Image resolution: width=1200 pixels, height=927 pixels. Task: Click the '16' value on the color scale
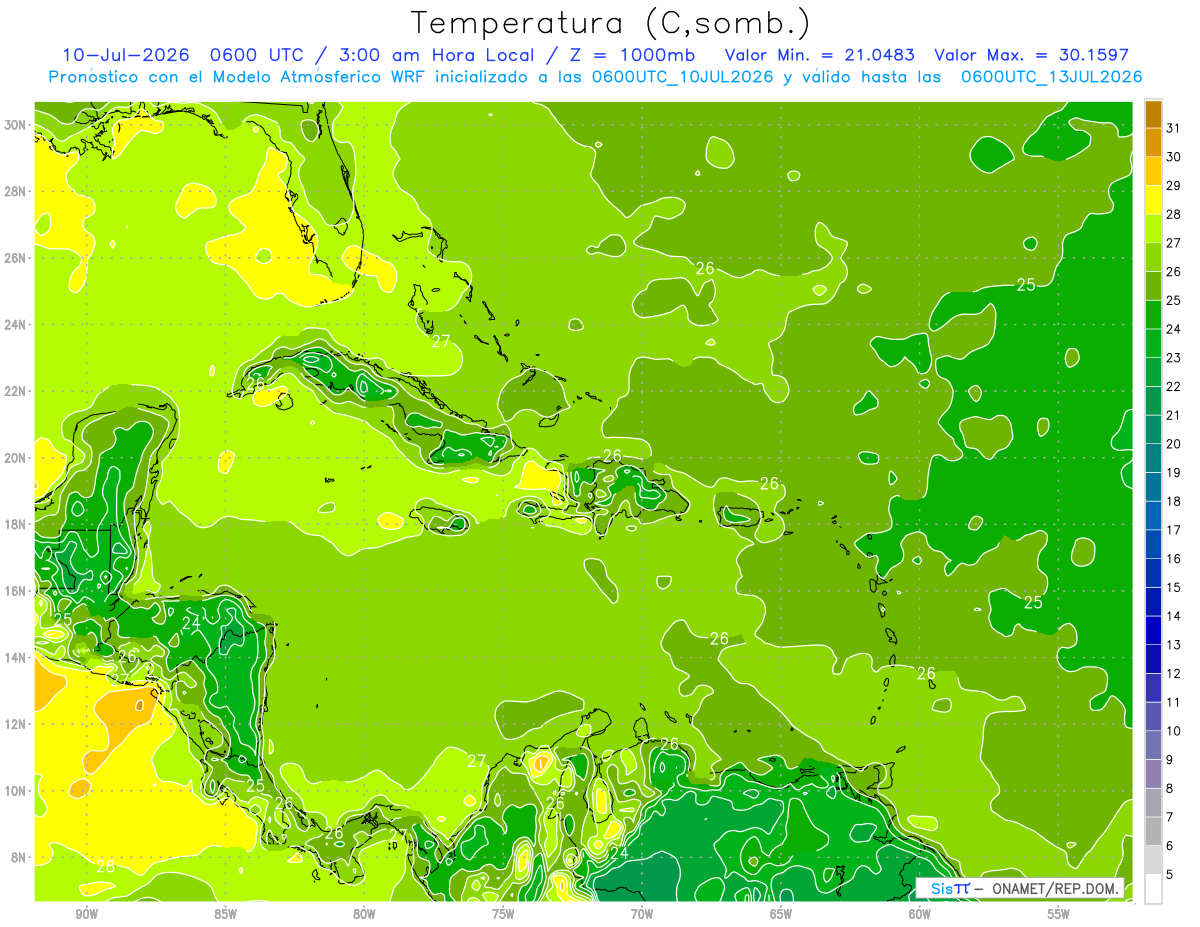click(1174, 558)
